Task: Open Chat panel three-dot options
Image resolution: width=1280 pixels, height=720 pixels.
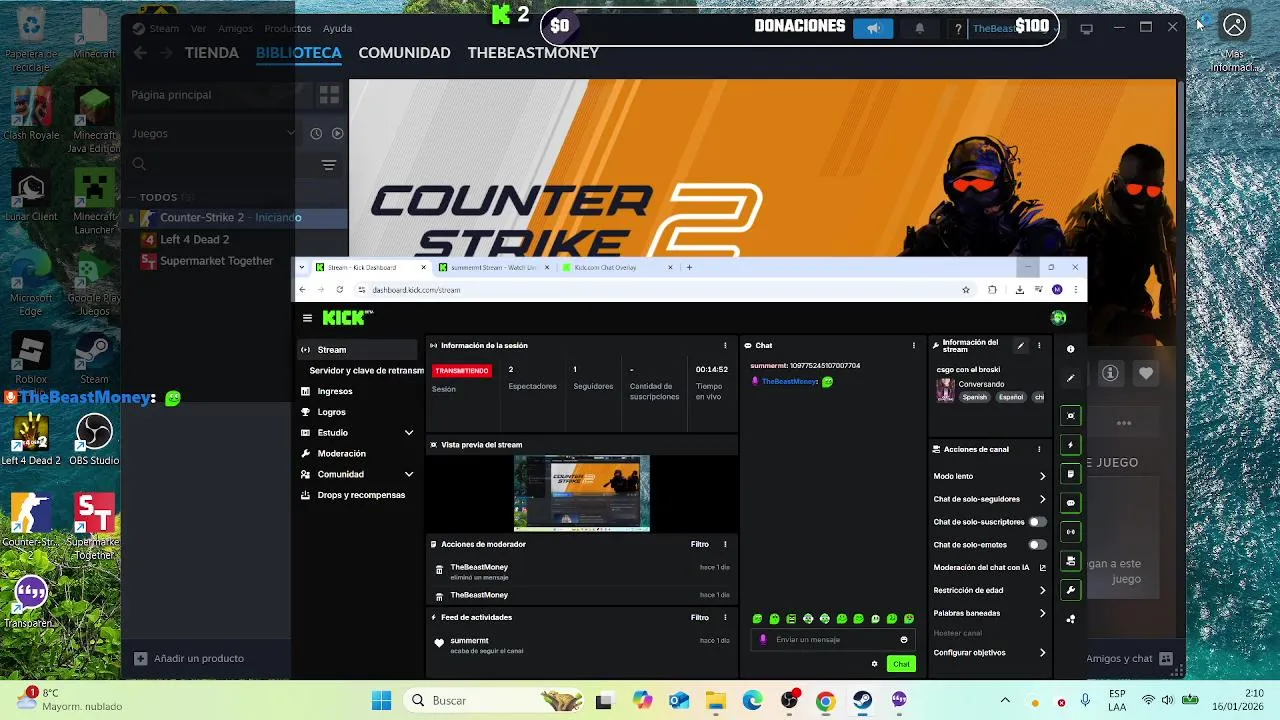Action: [x=913, y=346]
